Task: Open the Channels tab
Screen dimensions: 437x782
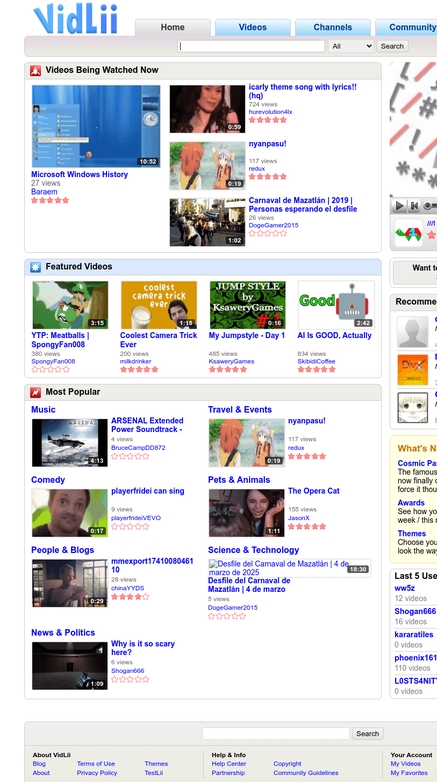Action: (x=333, y=27)
